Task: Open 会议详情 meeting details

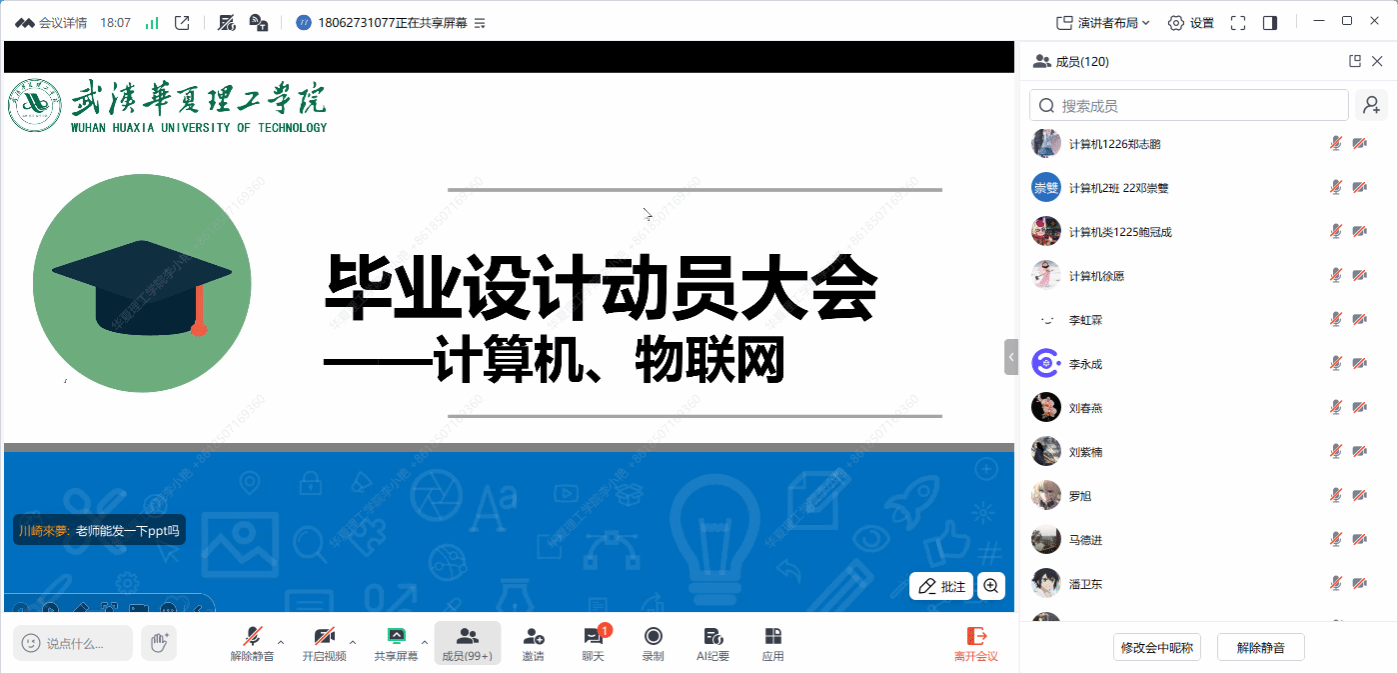Action: point(51,23)
